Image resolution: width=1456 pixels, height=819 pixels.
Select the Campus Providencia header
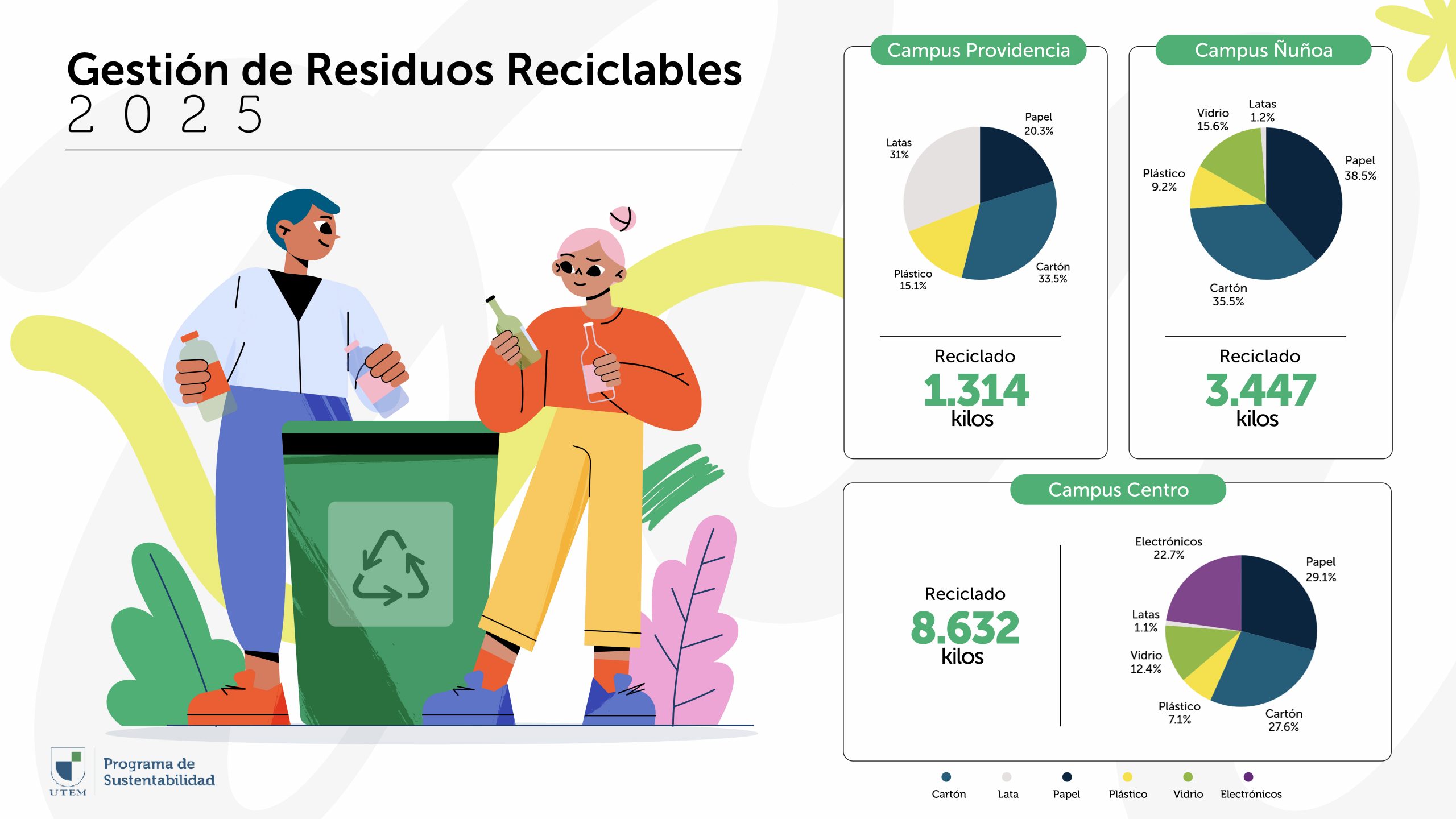[978, 50]
